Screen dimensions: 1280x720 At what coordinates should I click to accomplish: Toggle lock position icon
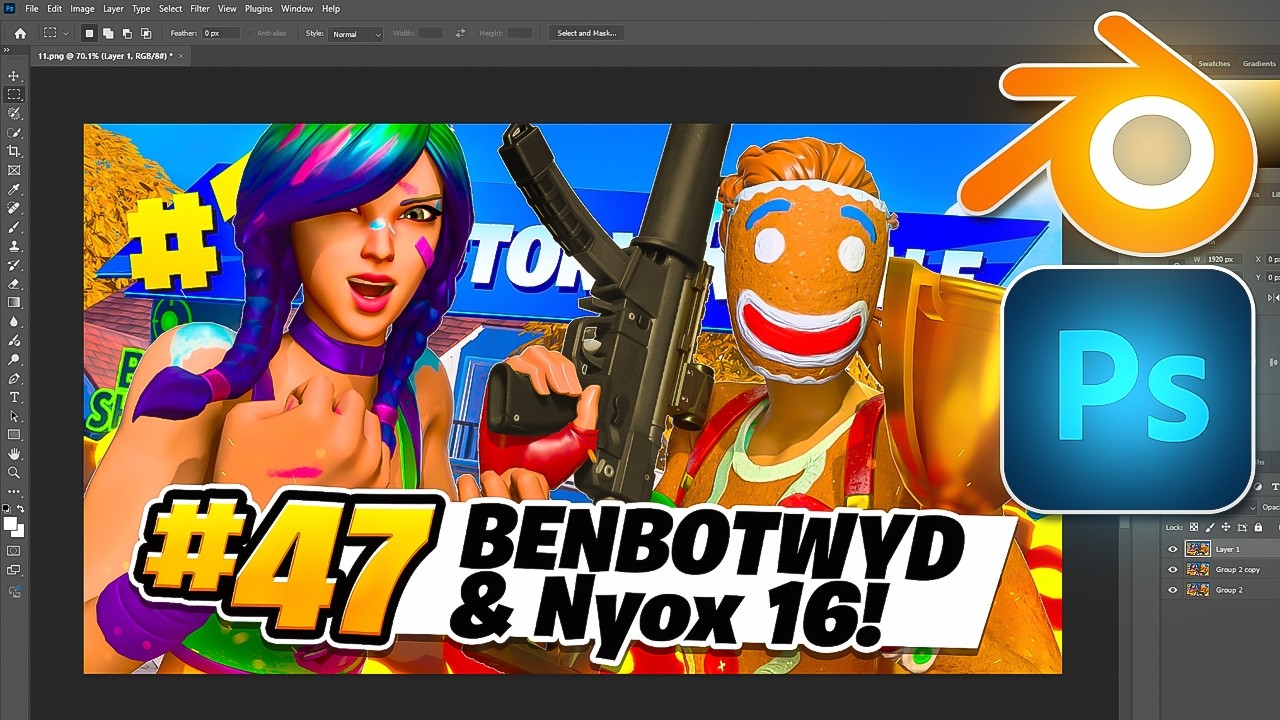pos(1226,527)
